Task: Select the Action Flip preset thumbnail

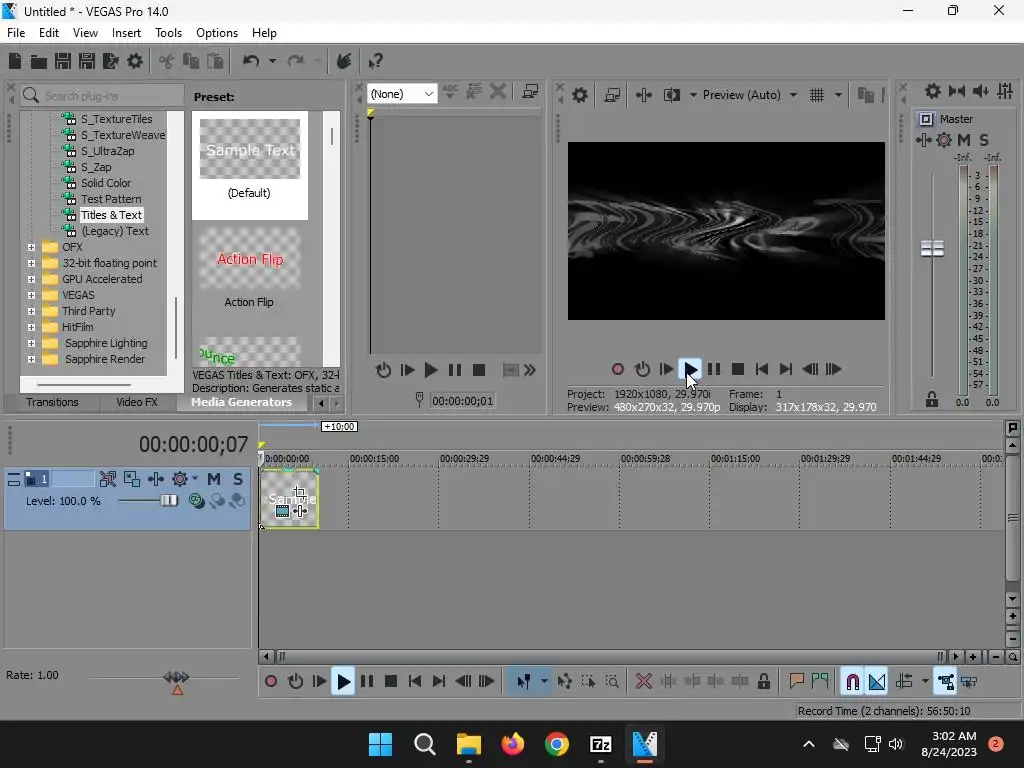Action: click(x=250, y=259)
